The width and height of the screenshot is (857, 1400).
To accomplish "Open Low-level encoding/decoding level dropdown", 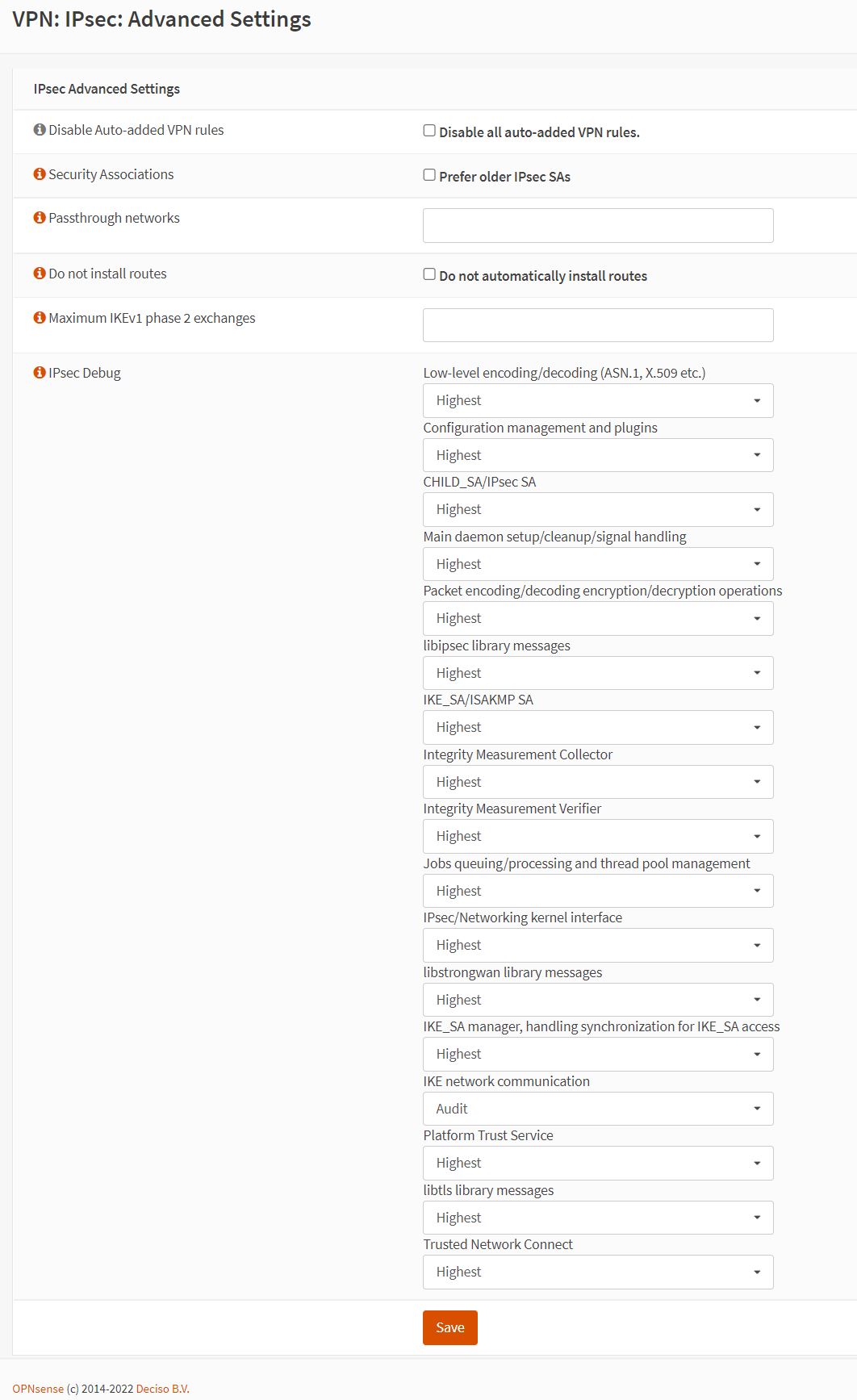I will 597,401.
